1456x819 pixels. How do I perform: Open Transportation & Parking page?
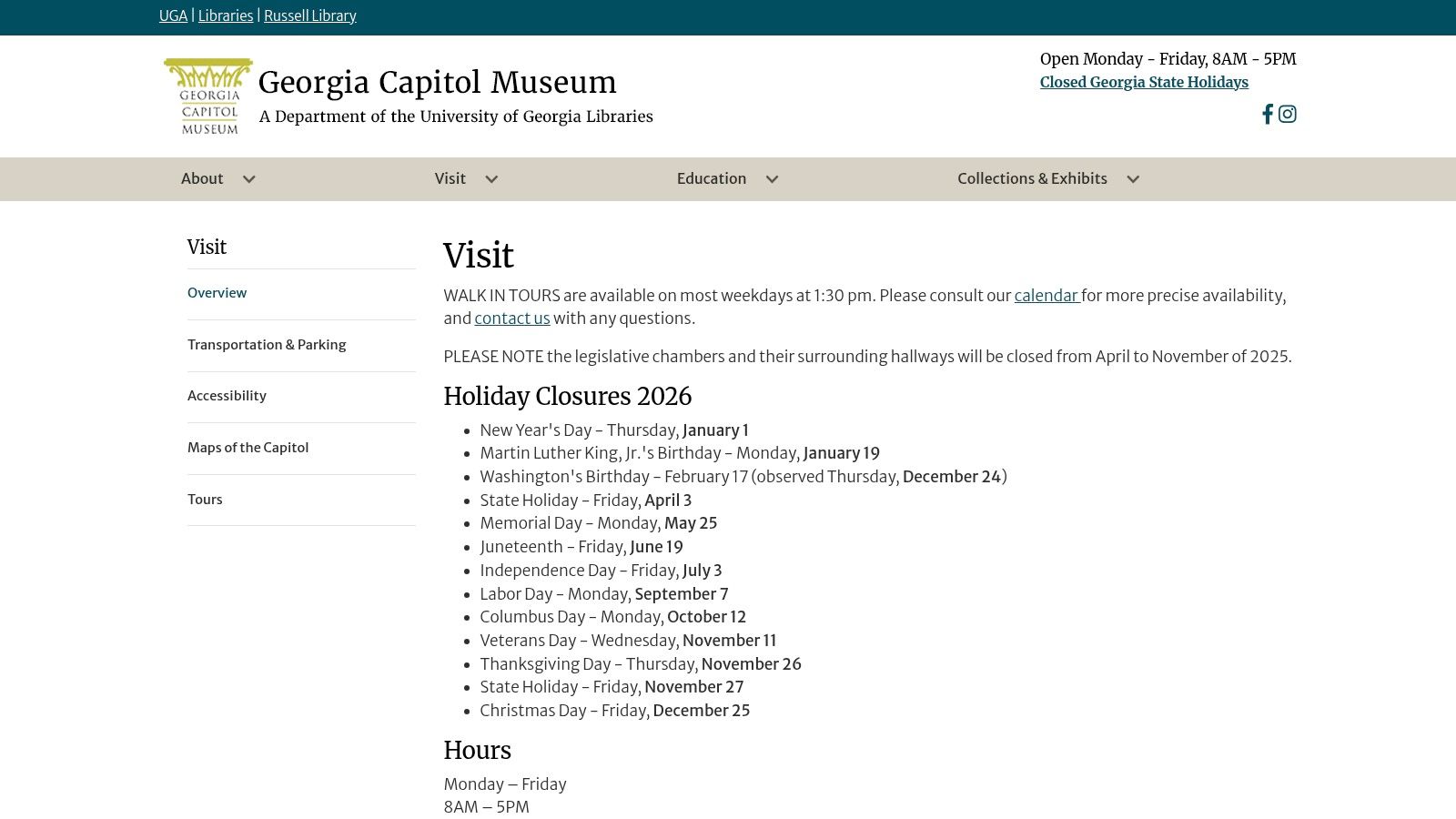click(x=266, y=345)
